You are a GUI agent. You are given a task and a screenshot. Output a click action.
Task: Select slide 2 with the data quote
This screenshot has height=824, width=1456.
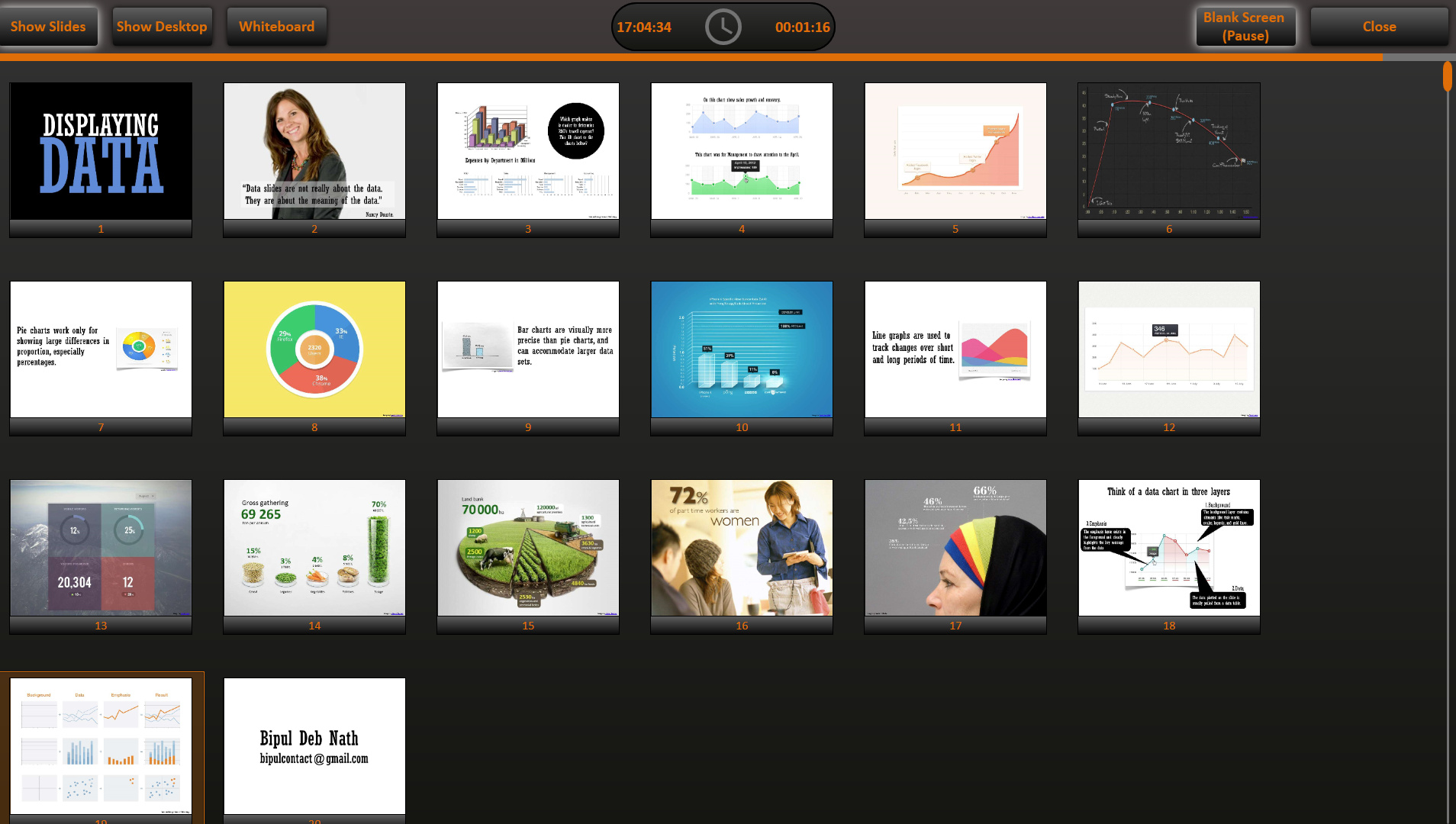click(314, 151)
